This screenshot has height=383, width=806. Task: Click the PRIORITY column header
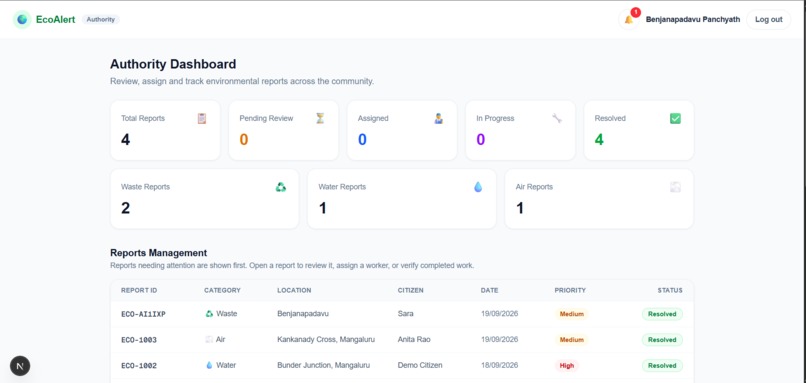coord(570,290)
